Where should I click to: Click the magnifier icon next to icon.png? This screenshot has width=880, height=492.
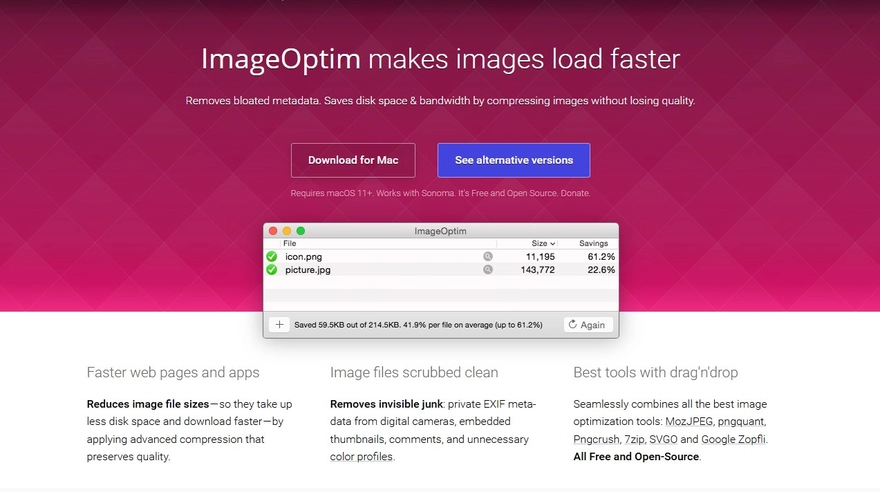488,257
